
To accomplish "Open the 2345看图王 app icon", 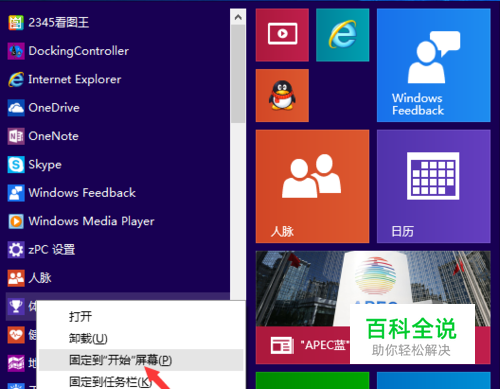I will click(16, 23).
